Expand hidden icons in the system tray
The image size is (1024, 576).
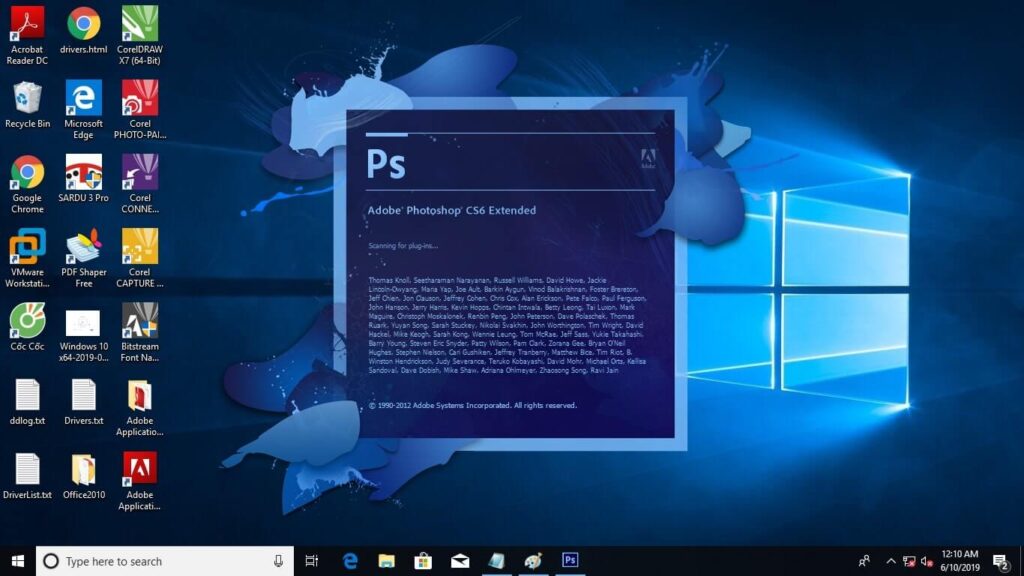pyautogui.click(x=891, y=560)
